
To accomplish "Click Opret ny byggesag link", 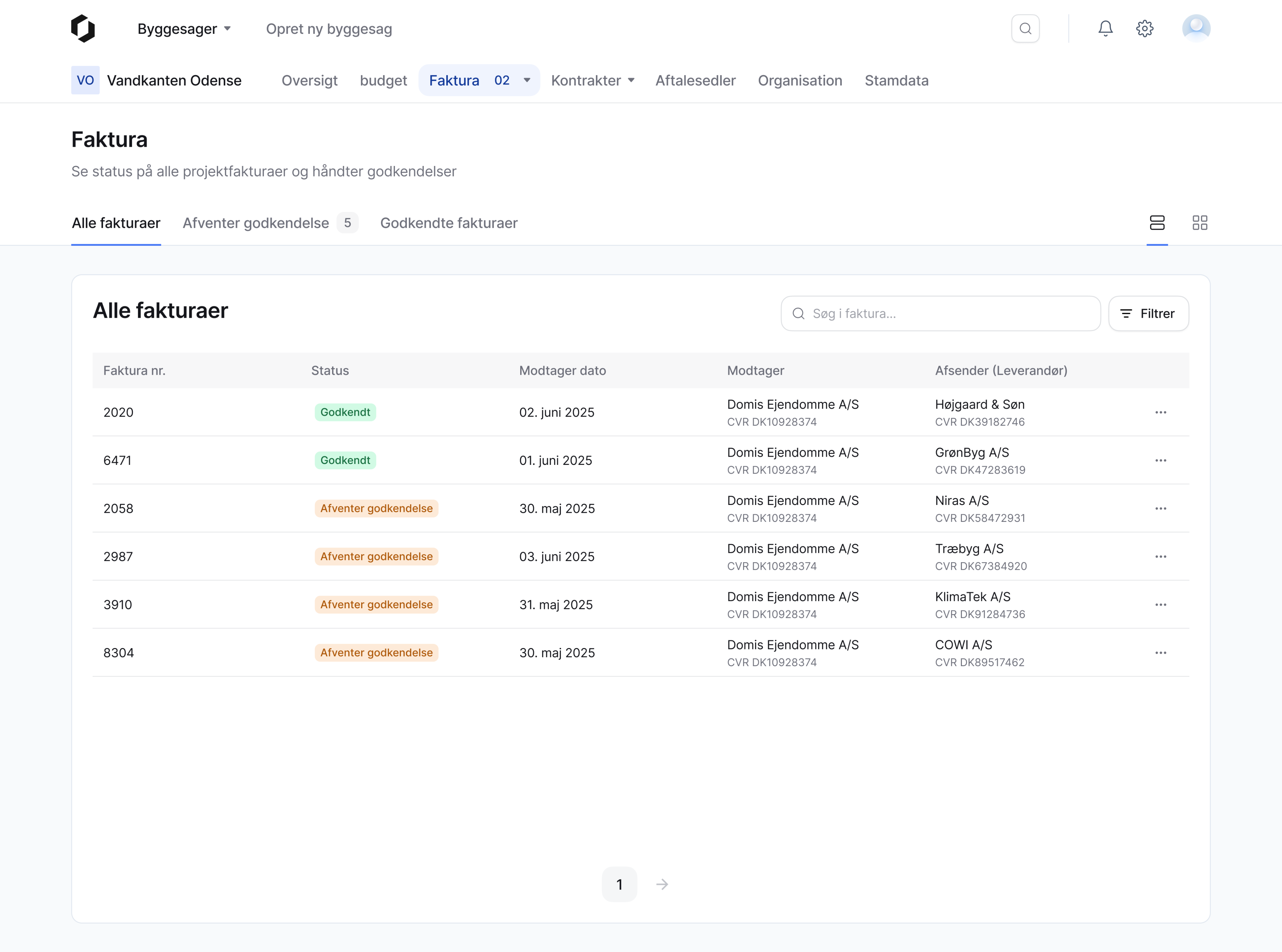I will tap(328, 29).
